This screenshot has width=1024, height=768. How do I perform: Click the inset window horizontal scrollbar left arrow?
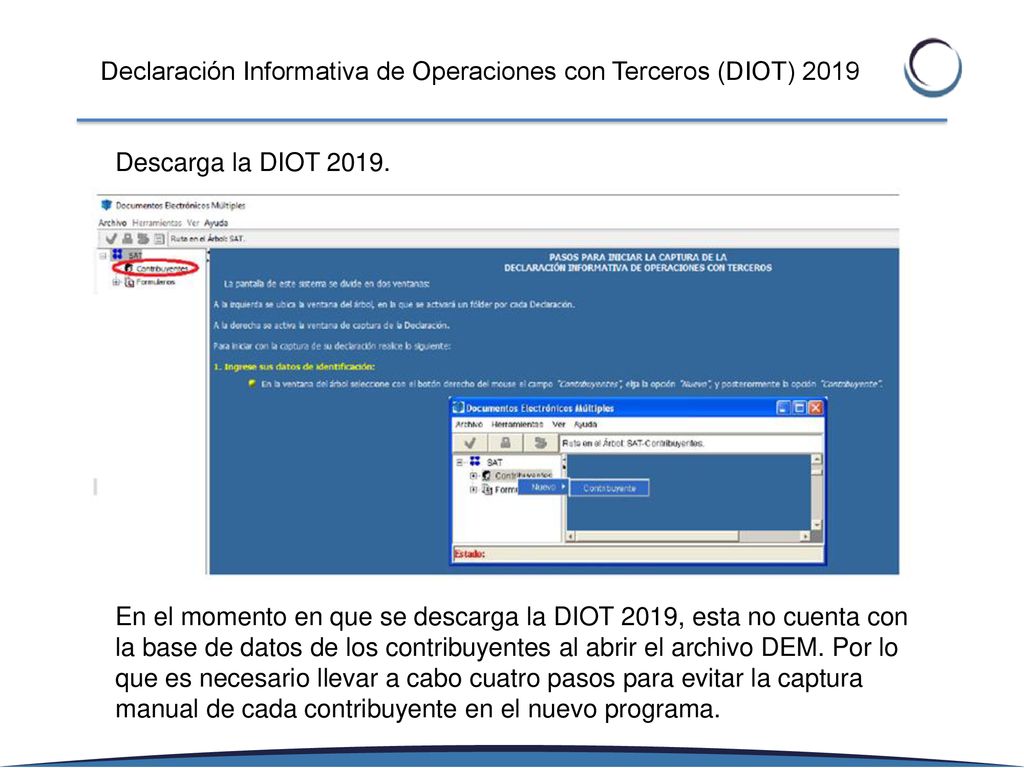coord(570,536)
